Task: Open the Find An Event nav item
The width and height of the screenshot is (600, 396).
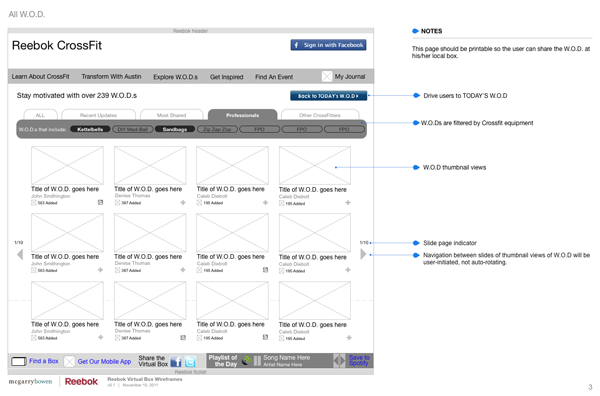Action: coord(274,77)
